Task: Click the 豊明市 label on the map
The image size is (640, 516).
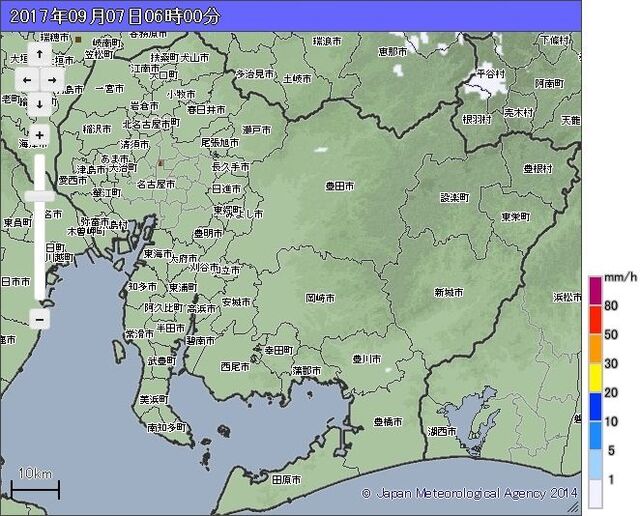Action: pyautogui.click(x=208, y=233)
